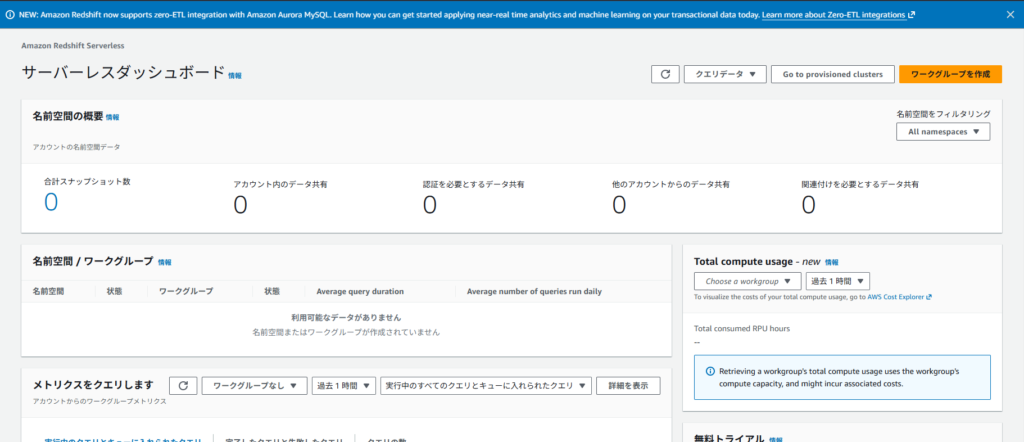The height and width of the screenshot is (442, 1024).
Task: Click the ワークグループ column header
Action: pos(186,291)
